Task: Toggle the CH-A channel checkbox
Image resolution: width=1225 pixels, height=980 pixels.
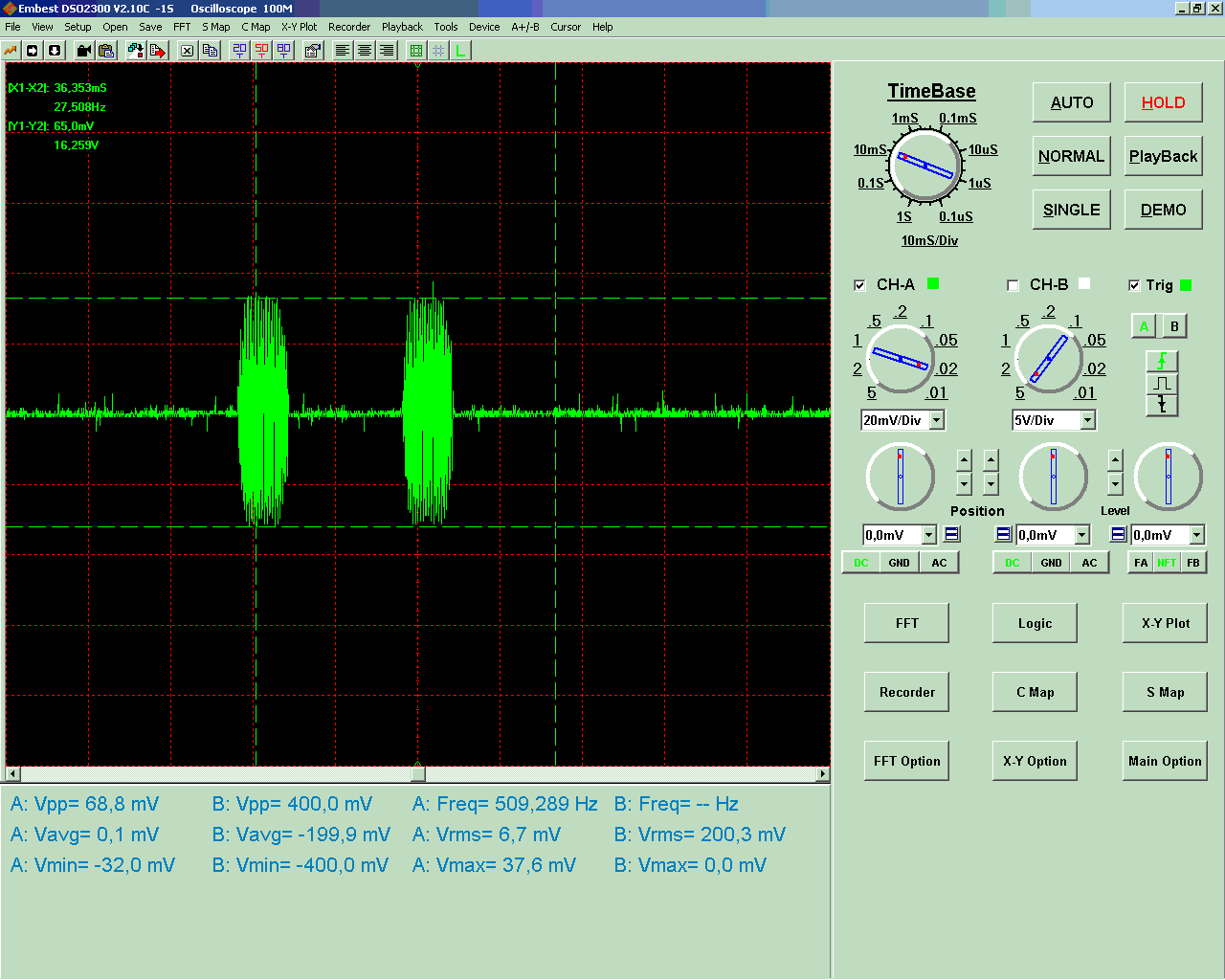Action: coord(859,285)
